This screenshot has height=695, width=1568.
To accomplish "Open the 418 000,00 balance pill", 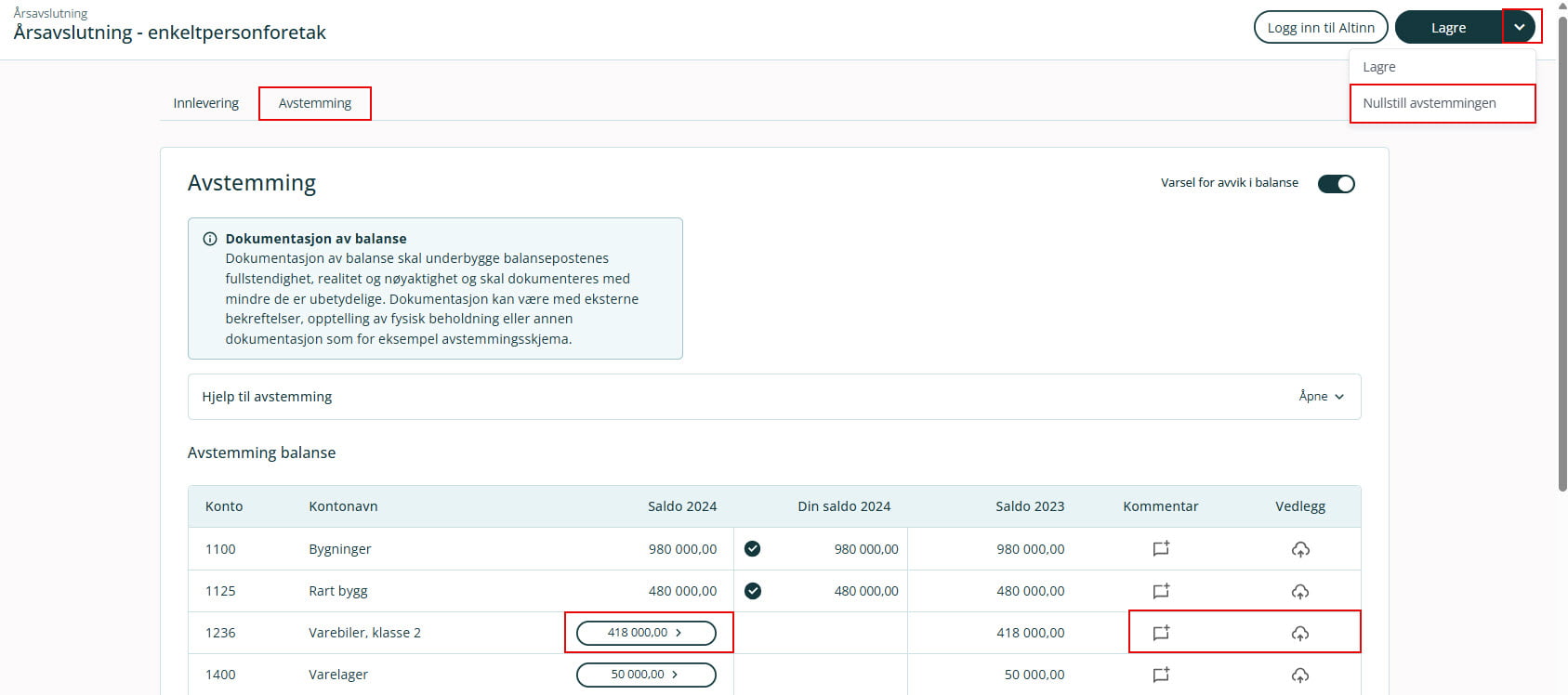I will point(646,633).
